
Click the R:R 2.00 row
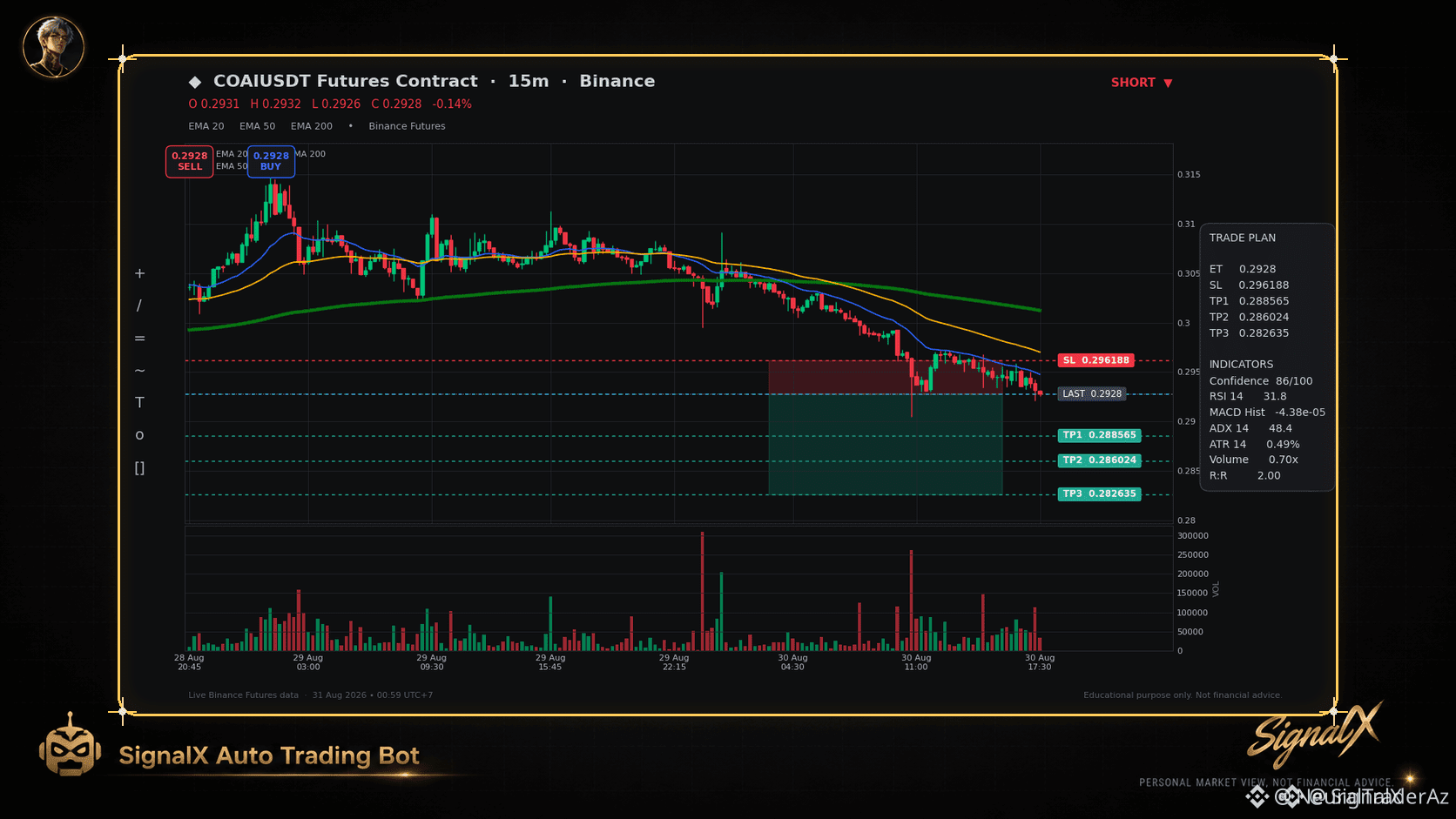[1244, 476]
